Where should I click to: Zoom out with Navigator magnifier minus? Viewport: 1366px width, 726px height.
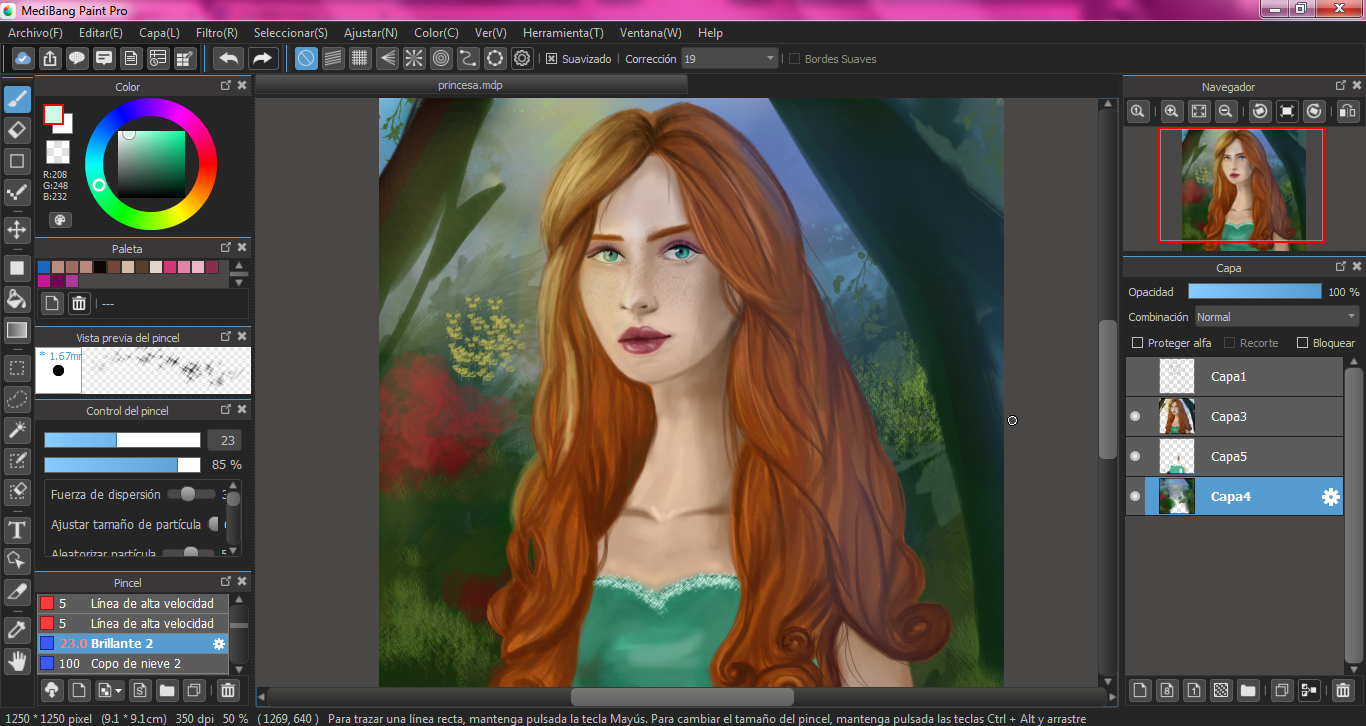click(1225, 112)
